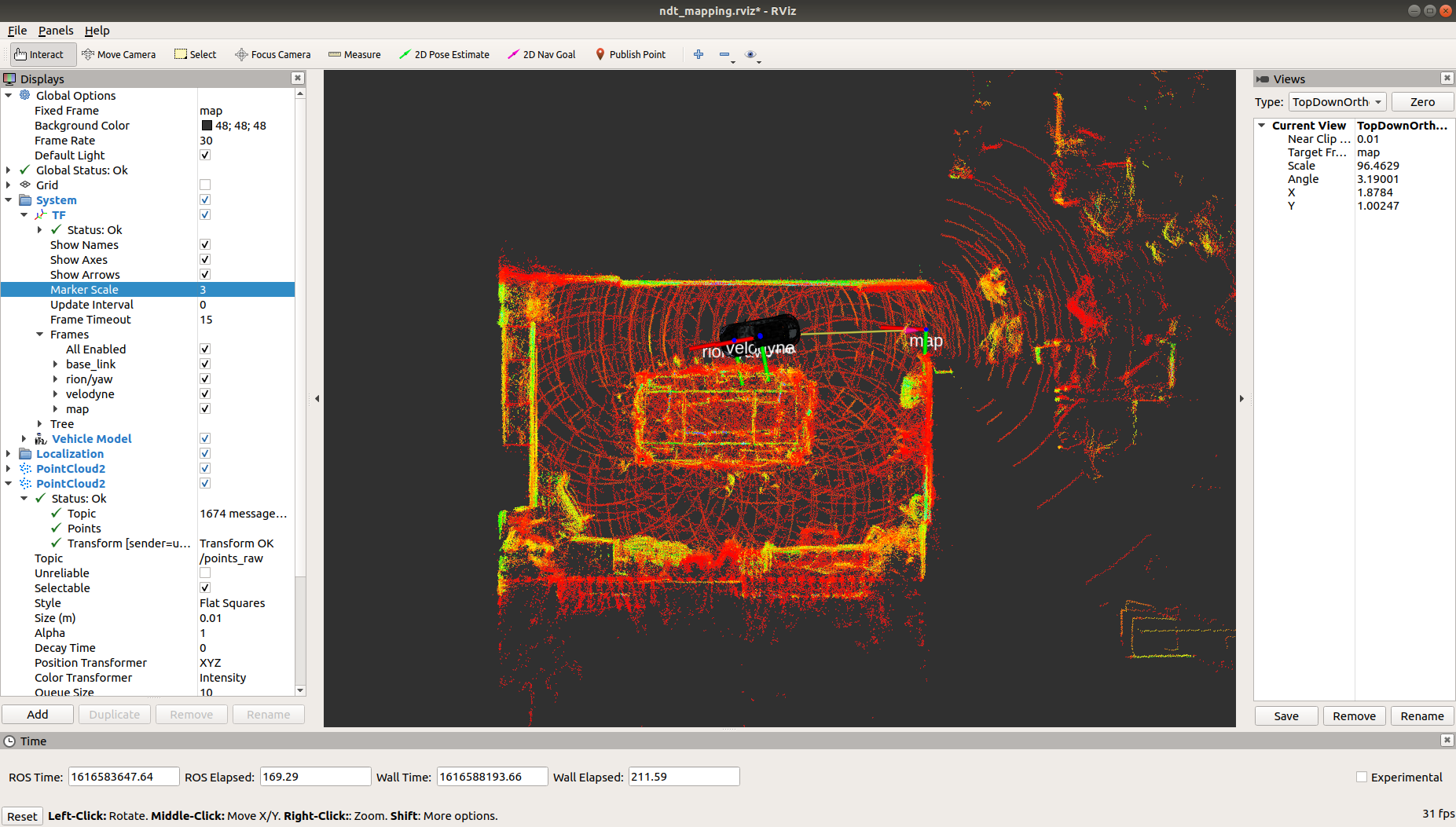Choose the Select tool
This screenshot has width=1456, height=827.
coord(195,54)
